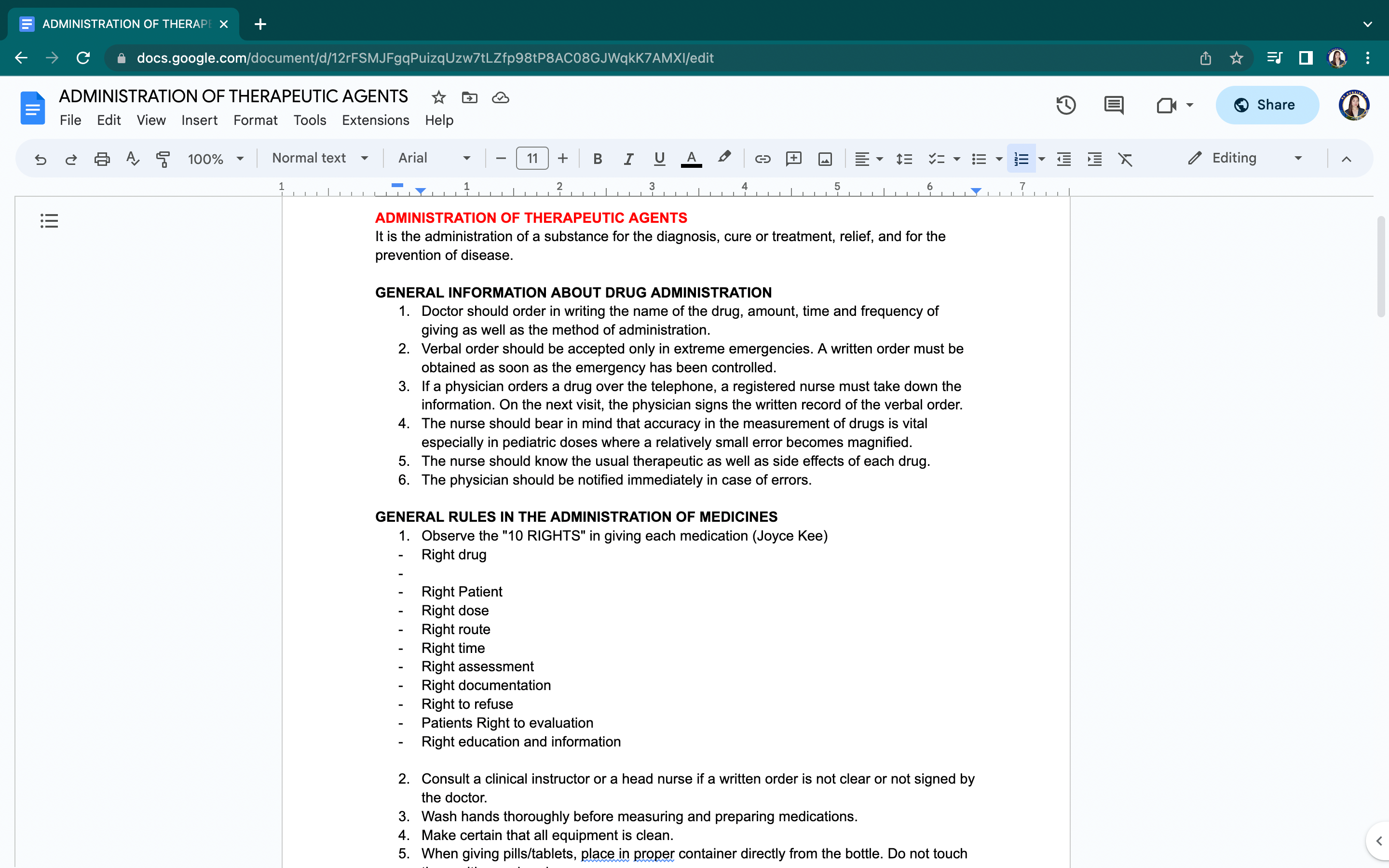Open the View menu
Image resolution: width=1389 pixels, height=868 pixels.
151,120
